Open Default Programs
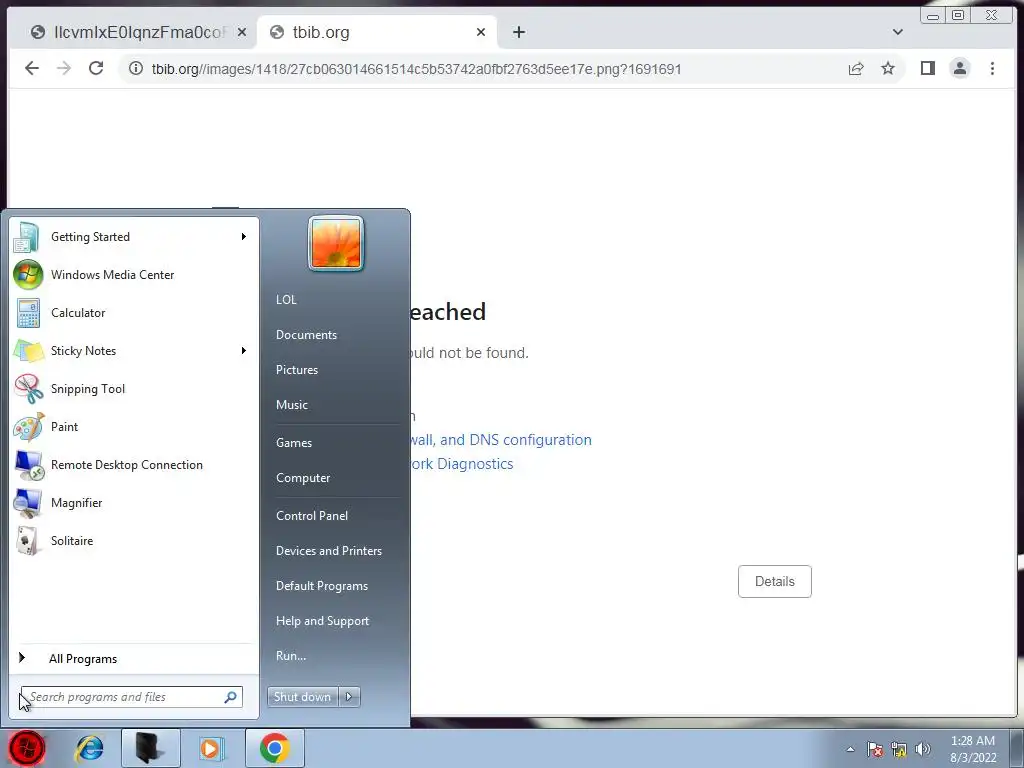Viewport: 1024px width, 768px height. pos(322,586)
